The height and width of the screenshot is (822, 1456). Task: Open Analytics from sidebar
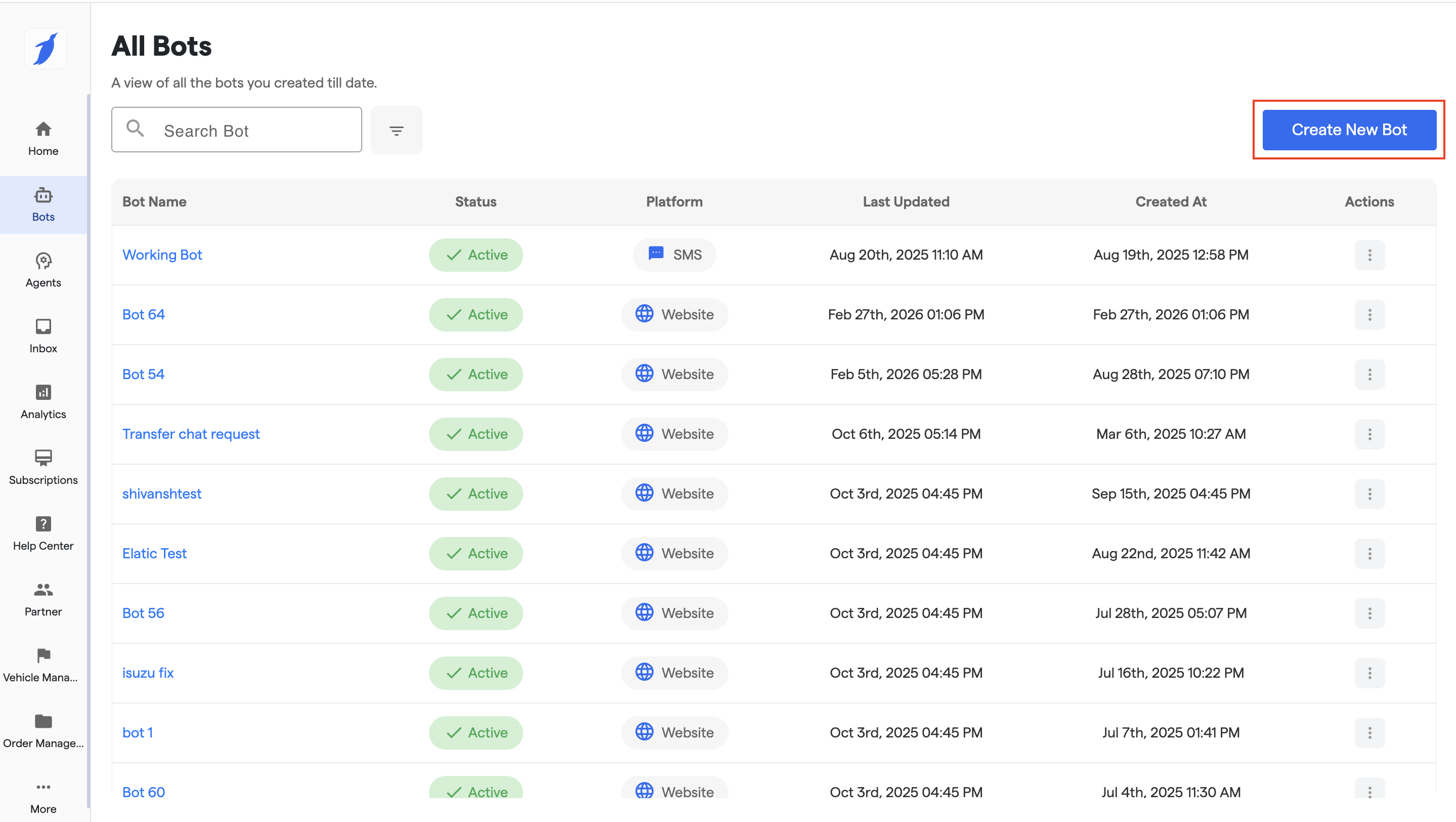[x=43, y=401]
